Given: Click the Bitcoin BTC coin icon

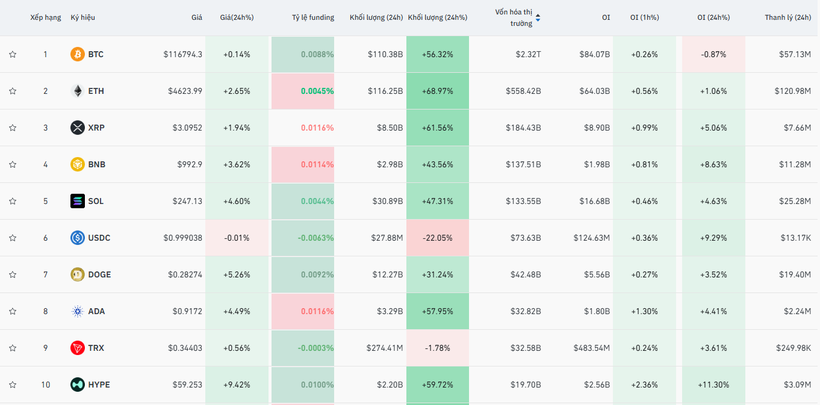Looking at the screenshot, I should click(x=77, y=54).
